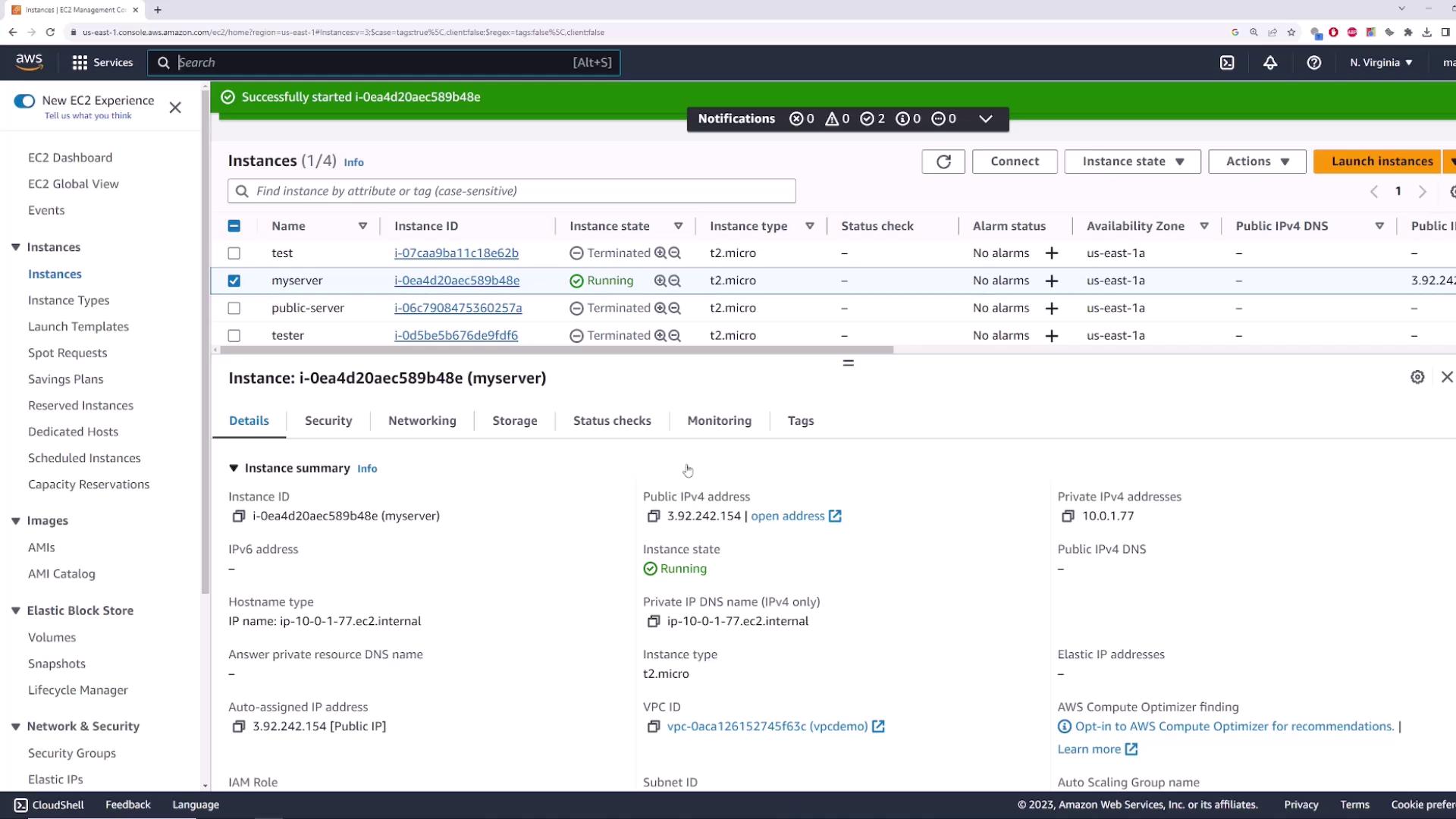Uncheck the myserver instance checkbox
The image size is (1456, 819).
click(x=234, y=281)
